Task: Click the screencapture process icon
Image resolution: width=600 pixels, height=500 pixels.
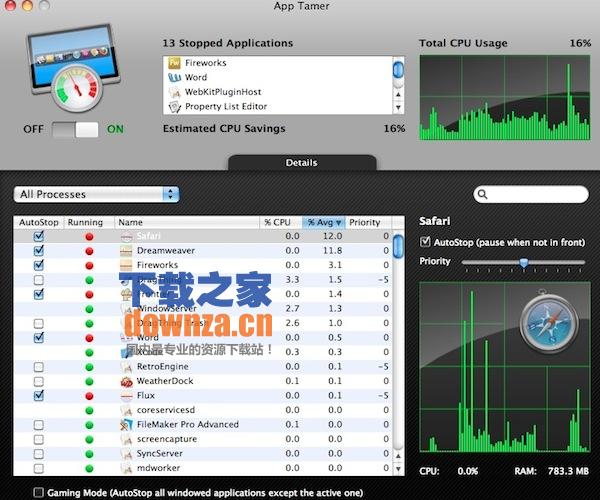Action: [126, 439]
